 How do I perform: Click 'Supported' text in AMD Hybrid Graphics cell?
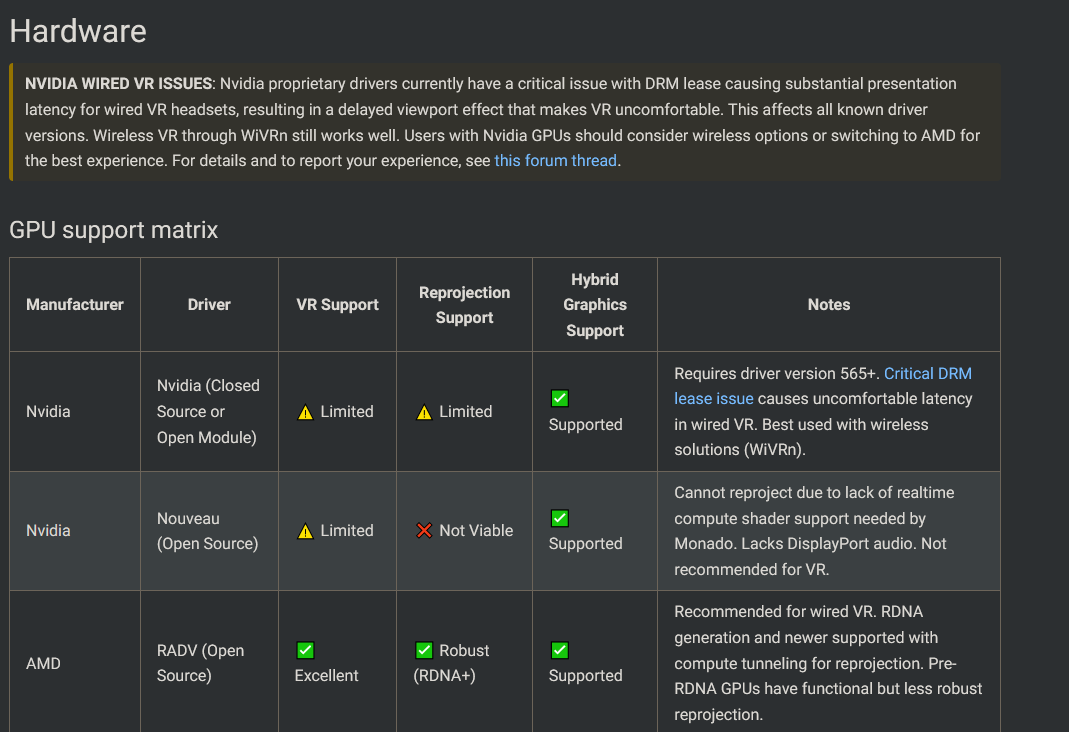click(x=586, y=675)
